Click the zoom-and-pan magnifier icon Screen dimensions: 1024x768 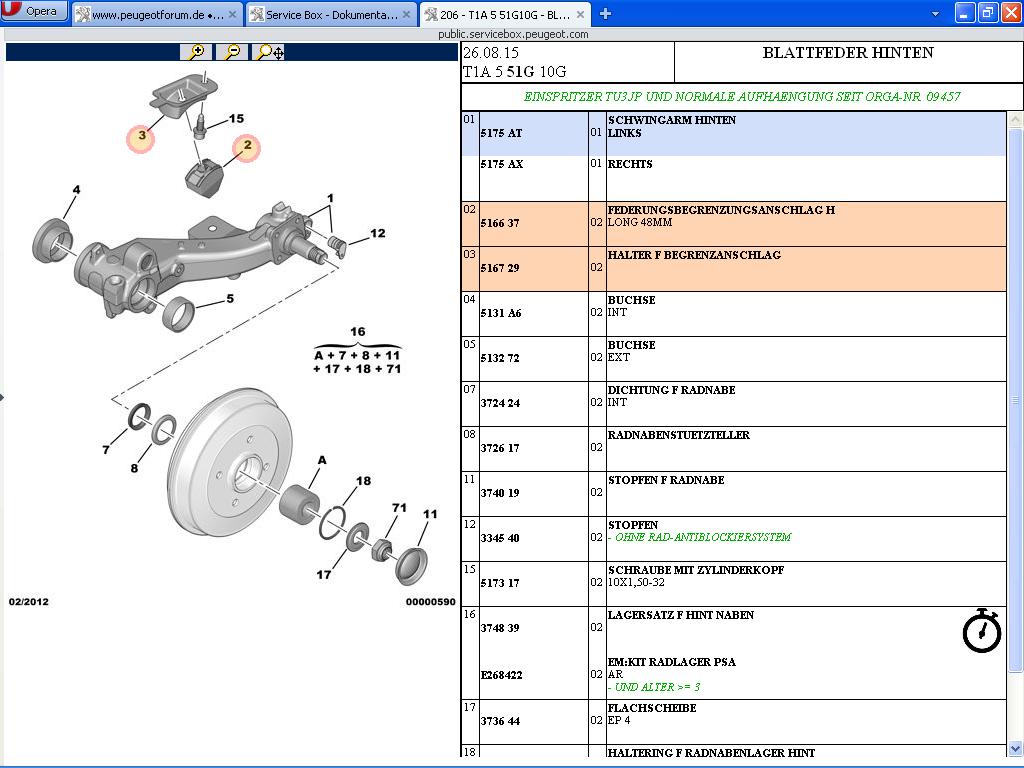269,52
